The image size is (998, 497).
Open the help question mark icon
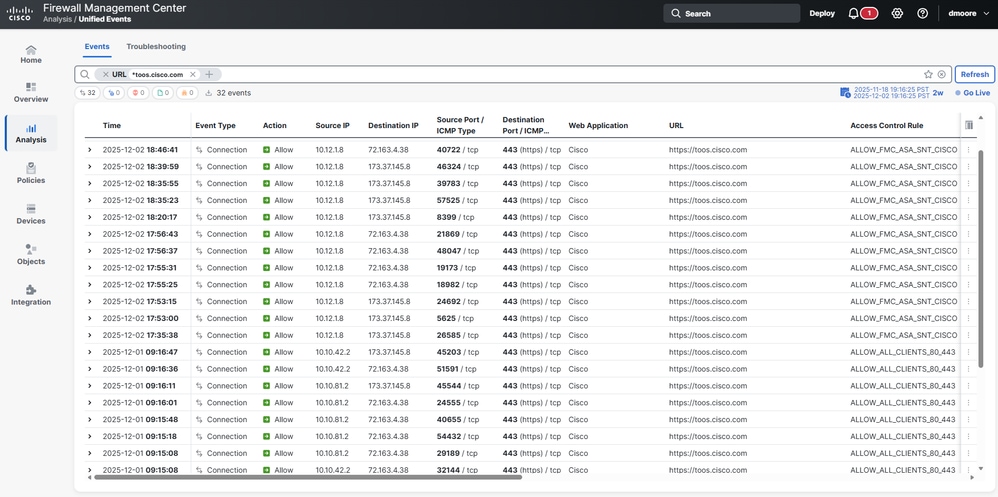point(922,13)
